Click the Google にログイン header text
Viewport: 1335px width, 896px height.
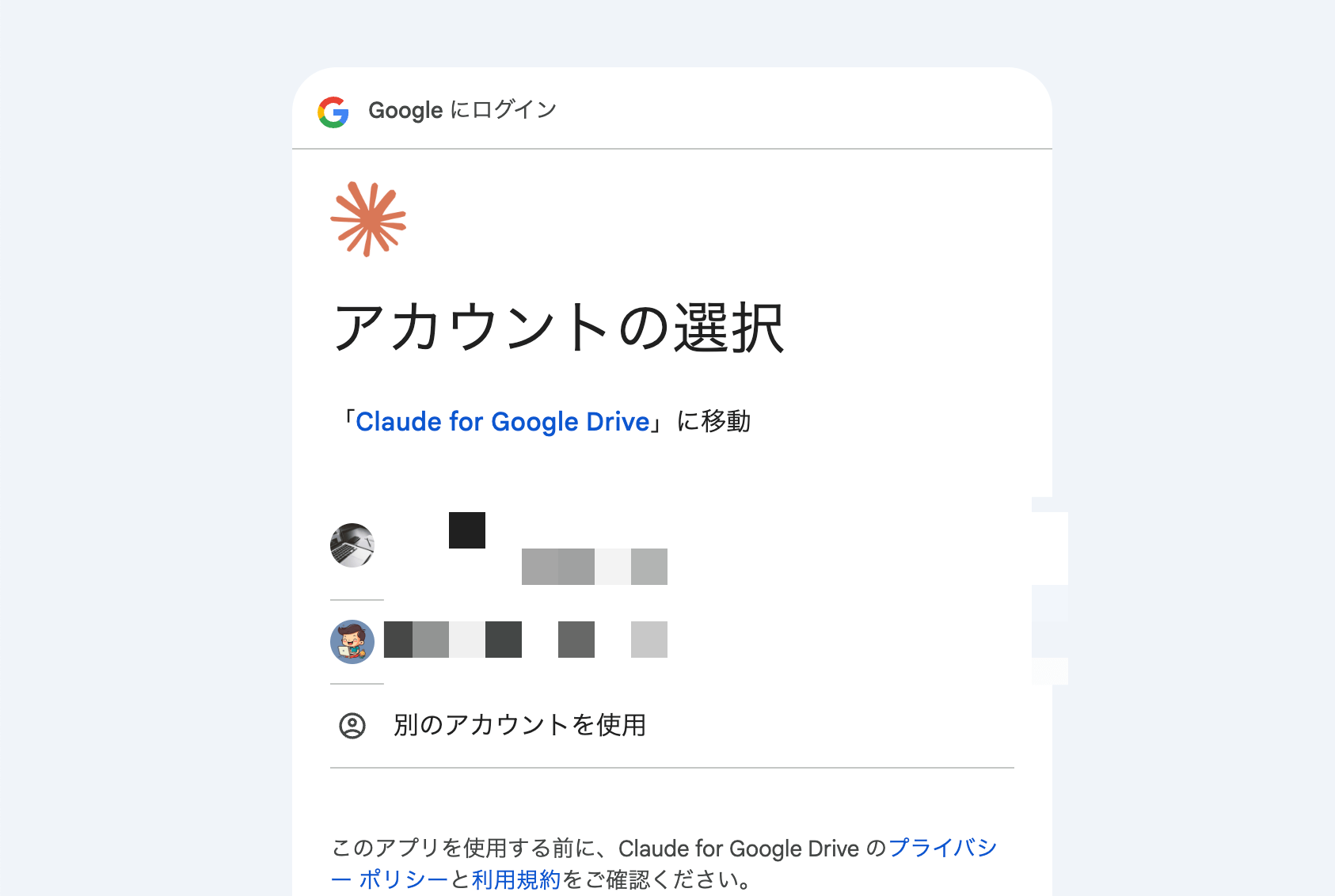click(462, 110)
